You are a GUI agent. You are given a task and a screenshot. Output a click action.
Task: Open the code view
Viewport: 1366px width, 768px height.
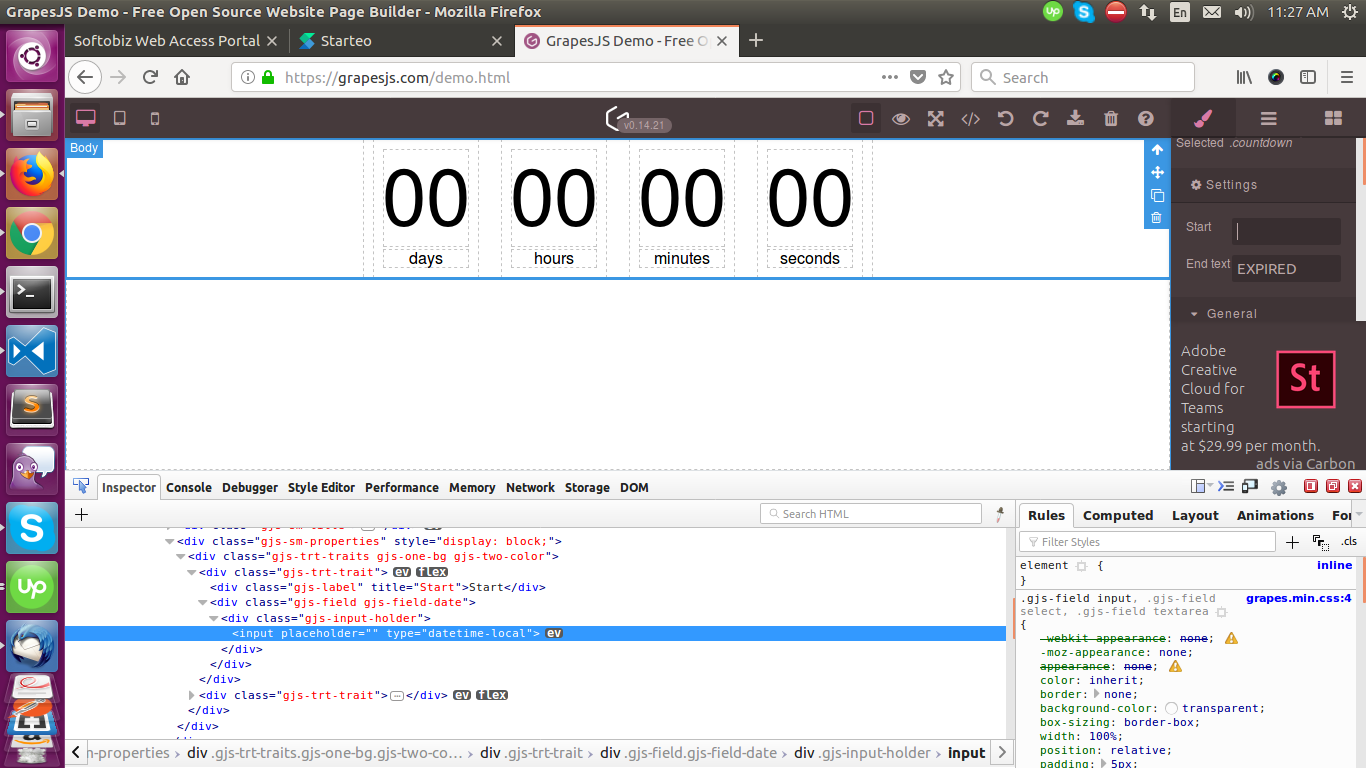point(970,118)
